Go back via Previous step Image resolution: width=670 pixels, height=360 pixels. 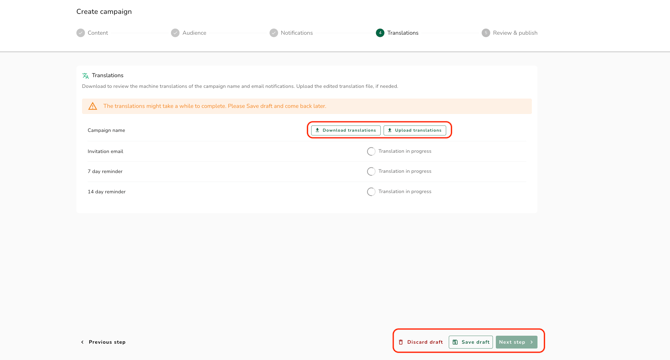(103, 342)
